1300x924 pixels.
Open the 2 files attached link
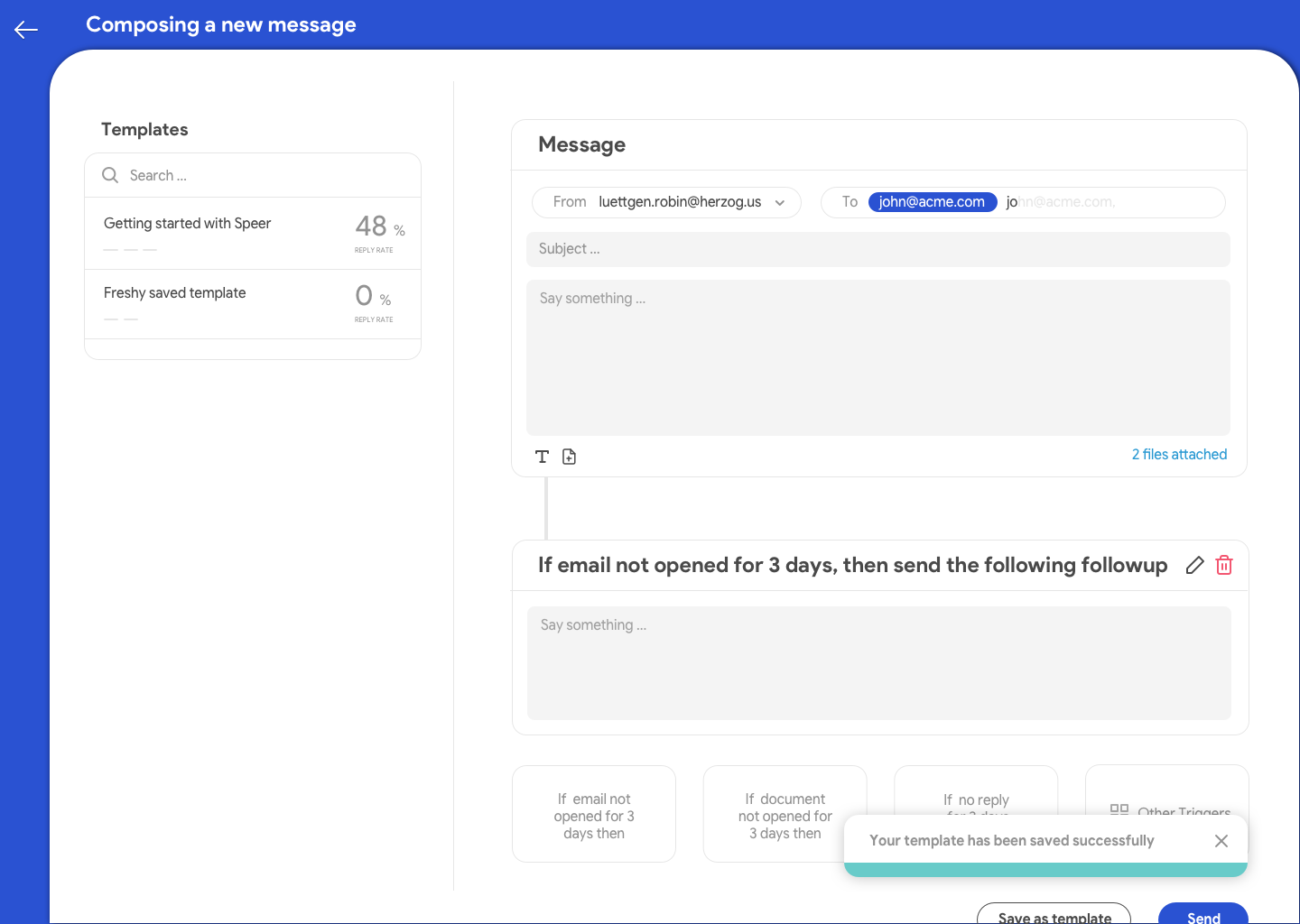(x=1179, y=455)
